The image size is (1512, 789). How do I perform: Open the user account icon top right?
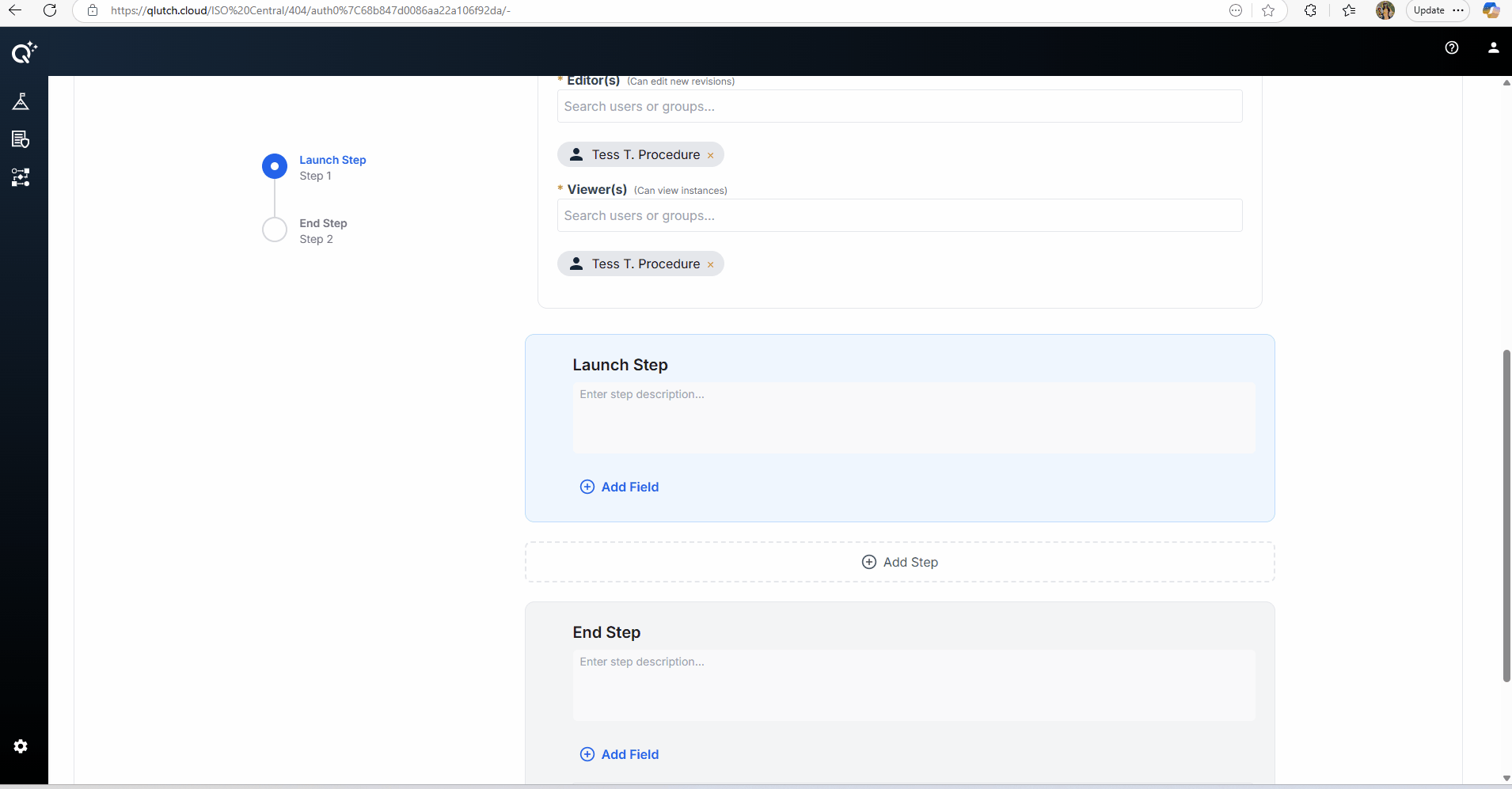pos(1493,48)
